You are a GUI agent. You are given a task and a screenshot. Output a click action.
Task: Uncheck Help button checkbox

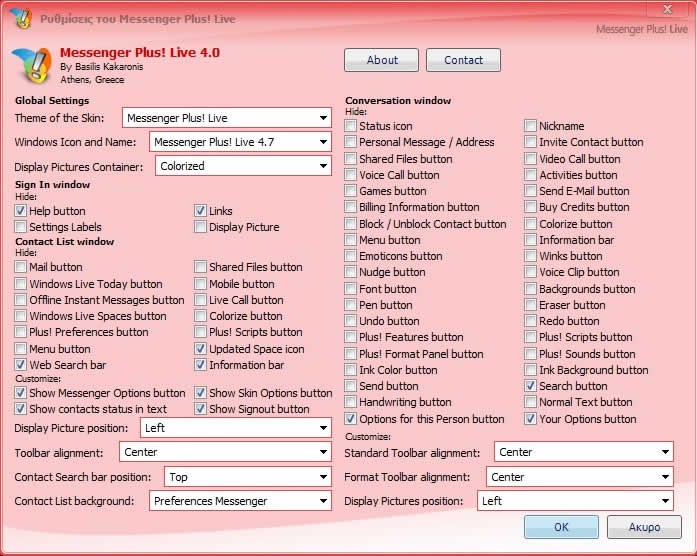pyautogui.click(x=20, y=211)
